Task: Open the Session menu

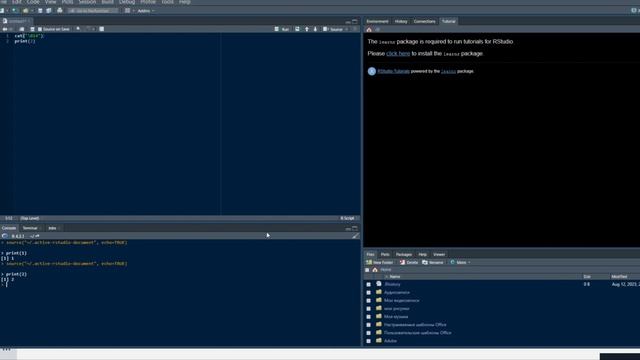Action: [x=87, y=2]
